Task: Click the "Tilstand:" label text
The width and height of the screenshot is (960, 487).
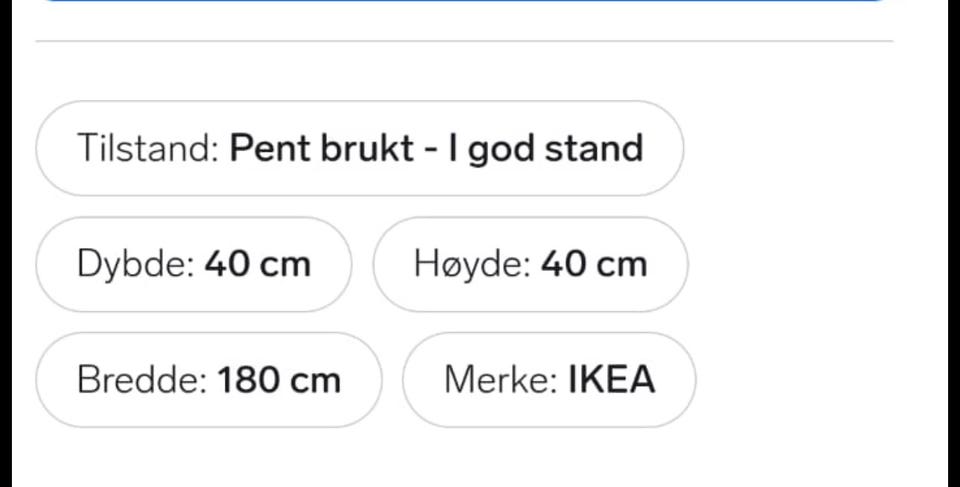Action: coord(148,148)
